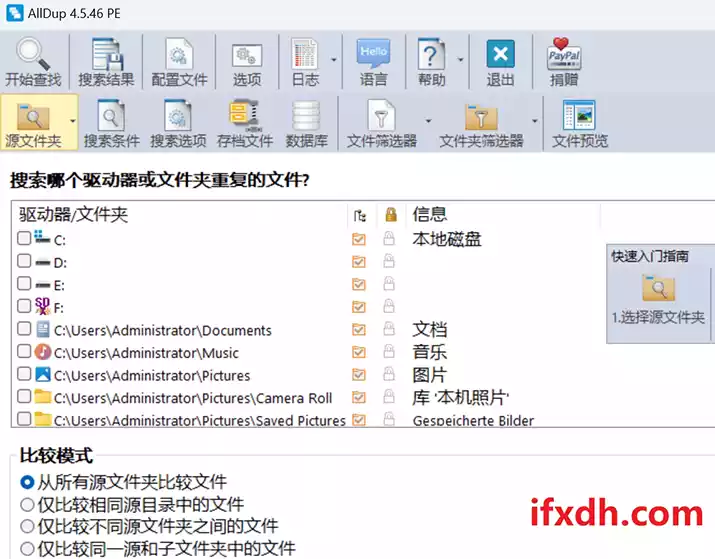Image resolution: width=715 pixels, height=559 pixels.
Task: Open the 日志 log icon
Action: click(304, 55)
